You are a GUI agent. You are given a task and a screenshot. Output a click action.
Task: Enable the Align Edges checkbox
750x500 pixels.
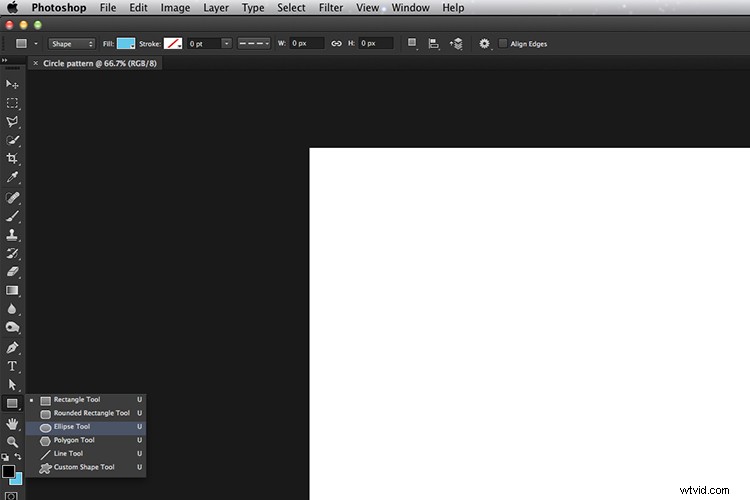(x=503, y=44)
